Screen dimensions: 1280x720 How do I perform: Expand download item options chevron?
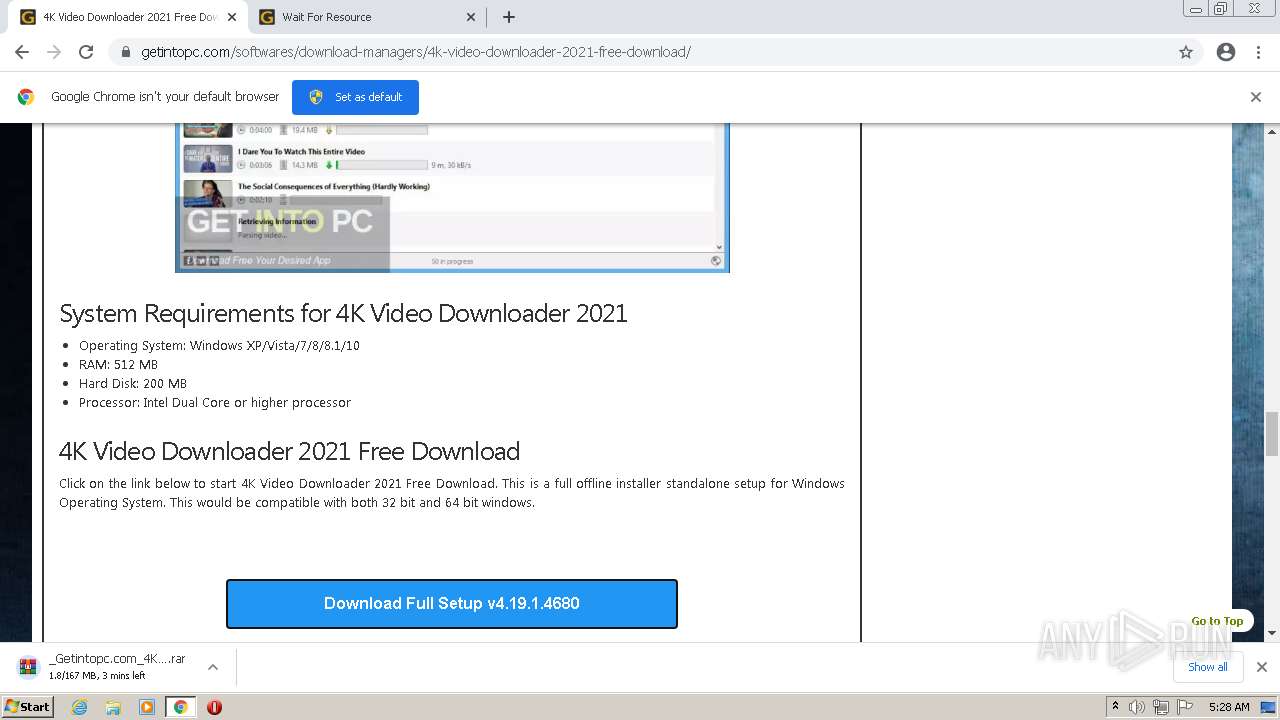click(213, 667)
